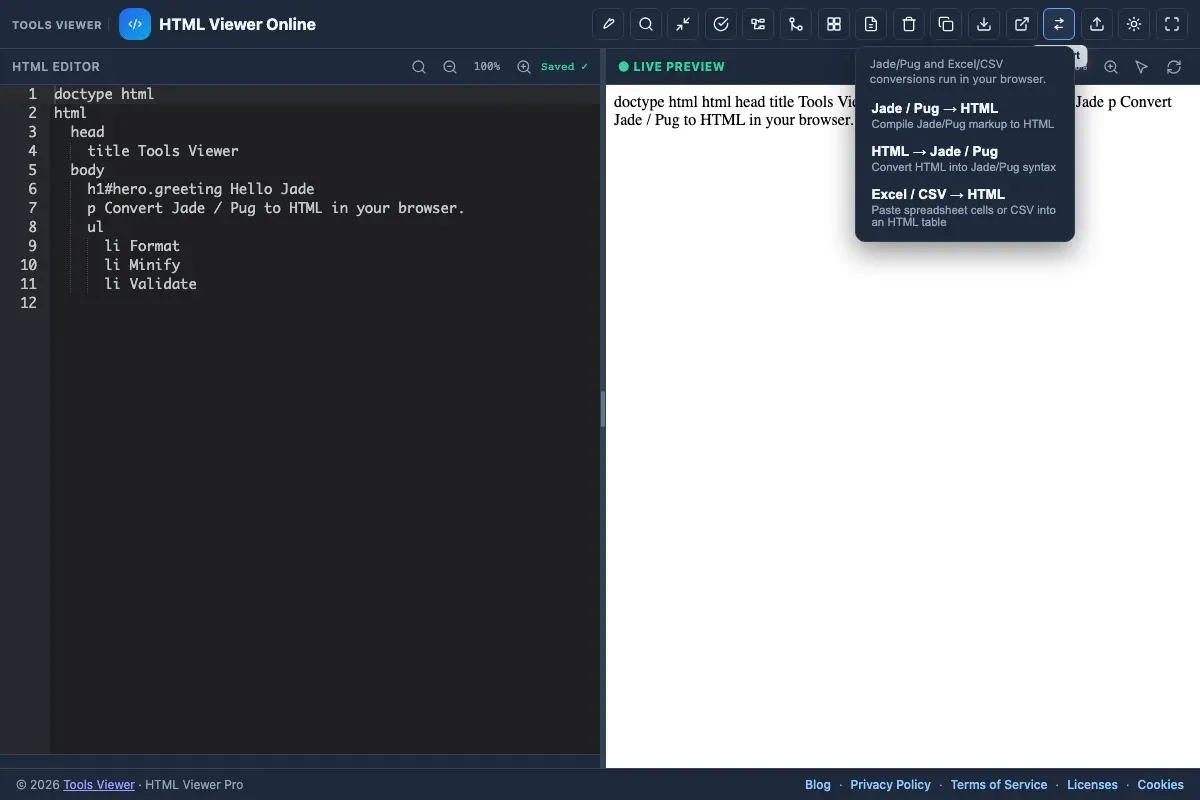Enter fullscreen with the corner-brackets icon
This screenshot has width=1200, height=800.
point(1171,24)
